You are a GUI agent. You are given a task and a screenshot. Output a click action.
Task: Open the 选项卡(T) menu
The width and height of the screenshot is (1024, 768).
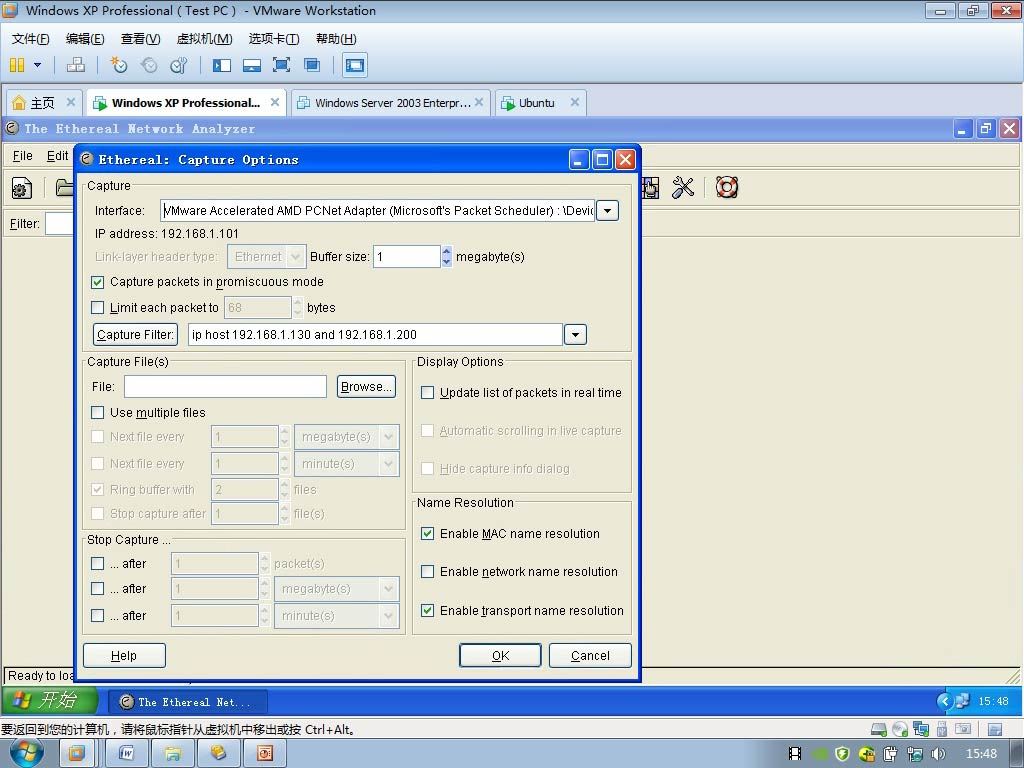coord(274,39)
